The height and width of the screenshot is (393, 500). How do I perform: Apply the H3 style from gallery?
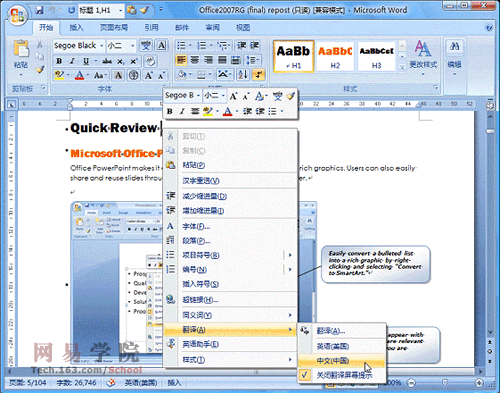click(377, 56)
